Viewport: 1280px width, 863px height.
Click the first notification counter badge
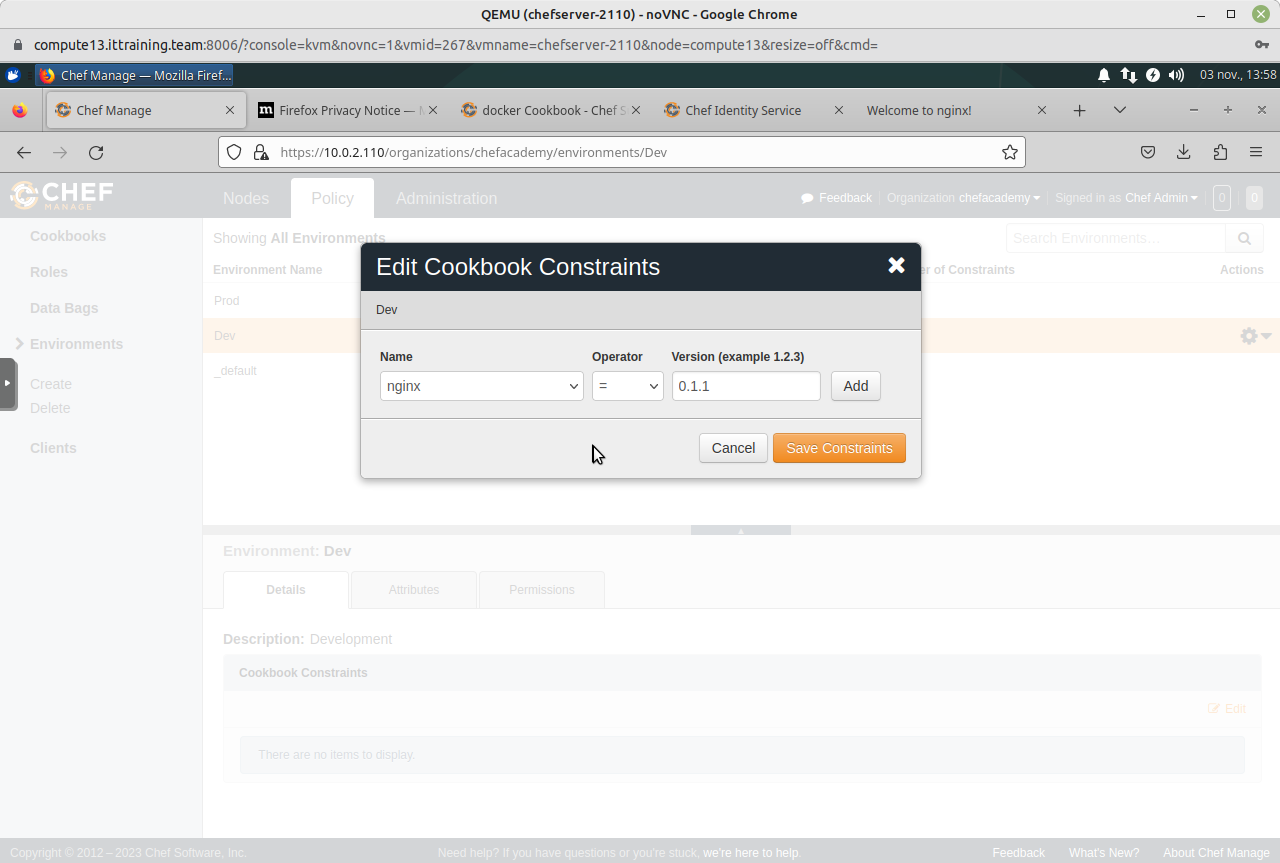1221,198
